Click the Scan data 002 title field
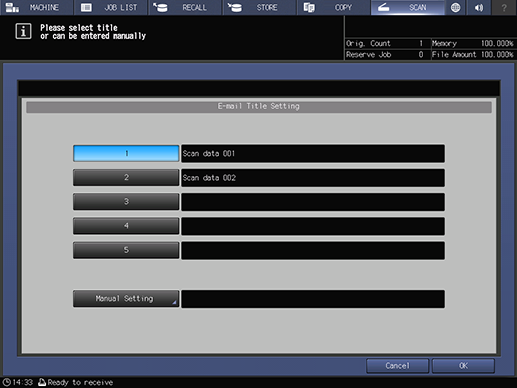 (313, 178)
